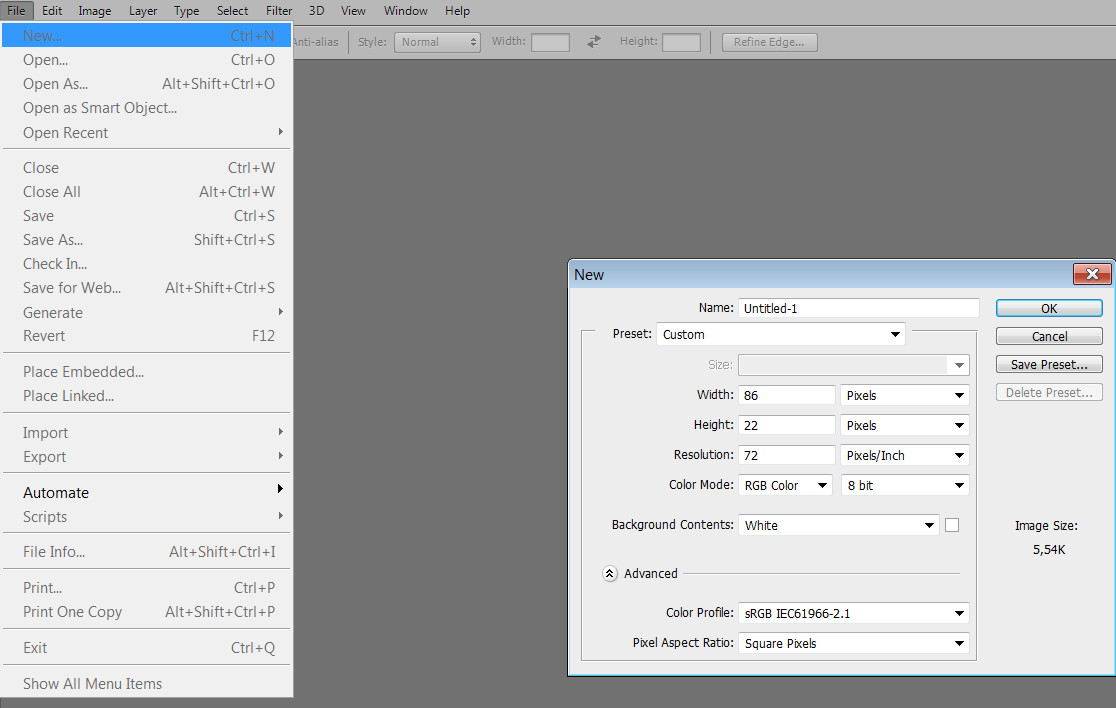Expand the Automate submenu

147,492
